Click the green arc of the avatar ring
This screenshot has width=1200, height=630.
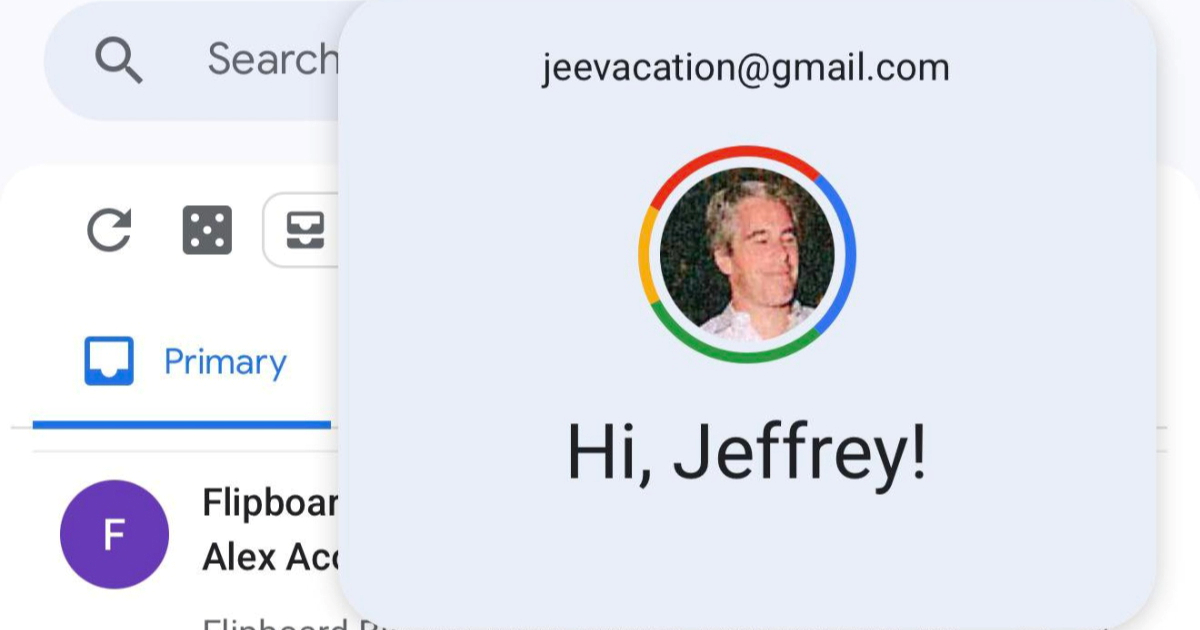(x=745, y=352)
